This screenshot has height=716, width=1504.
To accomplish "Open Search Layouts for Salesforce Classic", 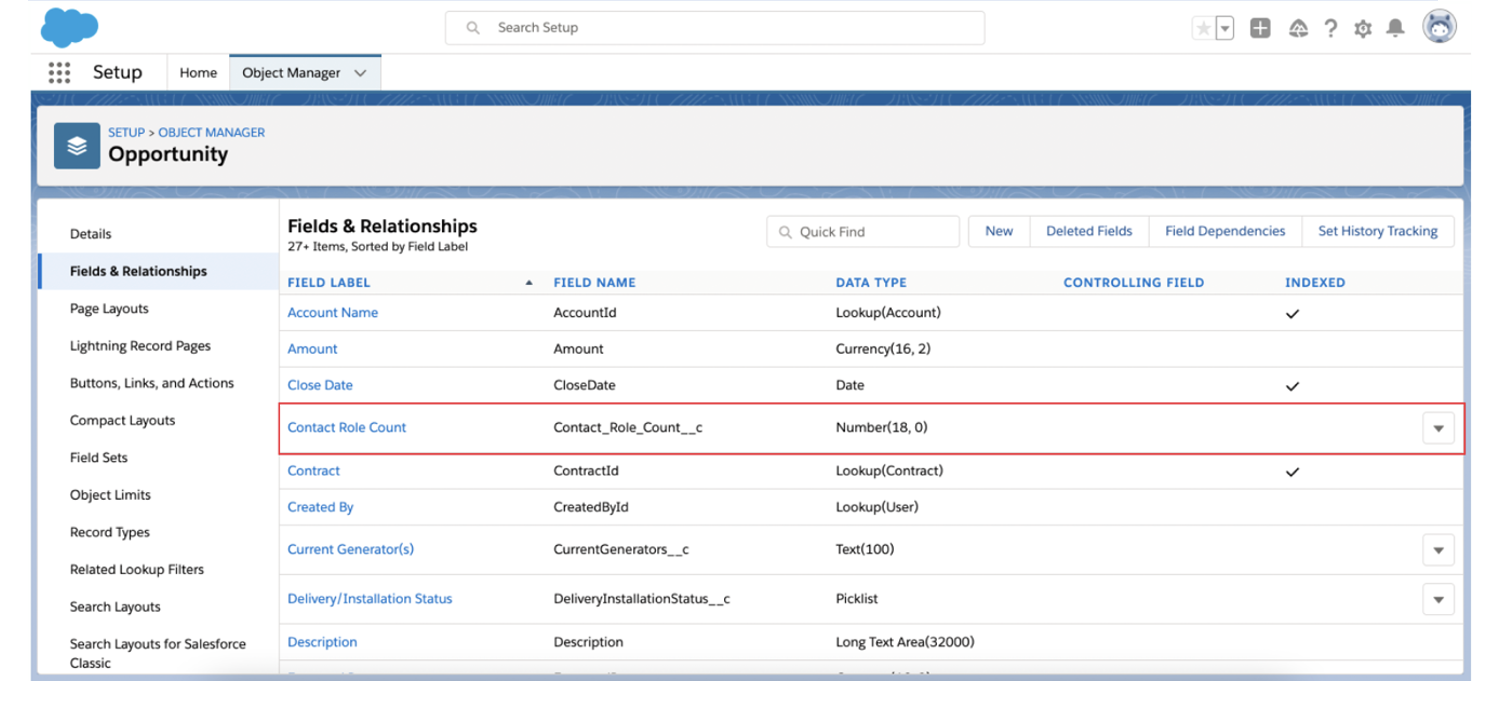I will [157, 653].
